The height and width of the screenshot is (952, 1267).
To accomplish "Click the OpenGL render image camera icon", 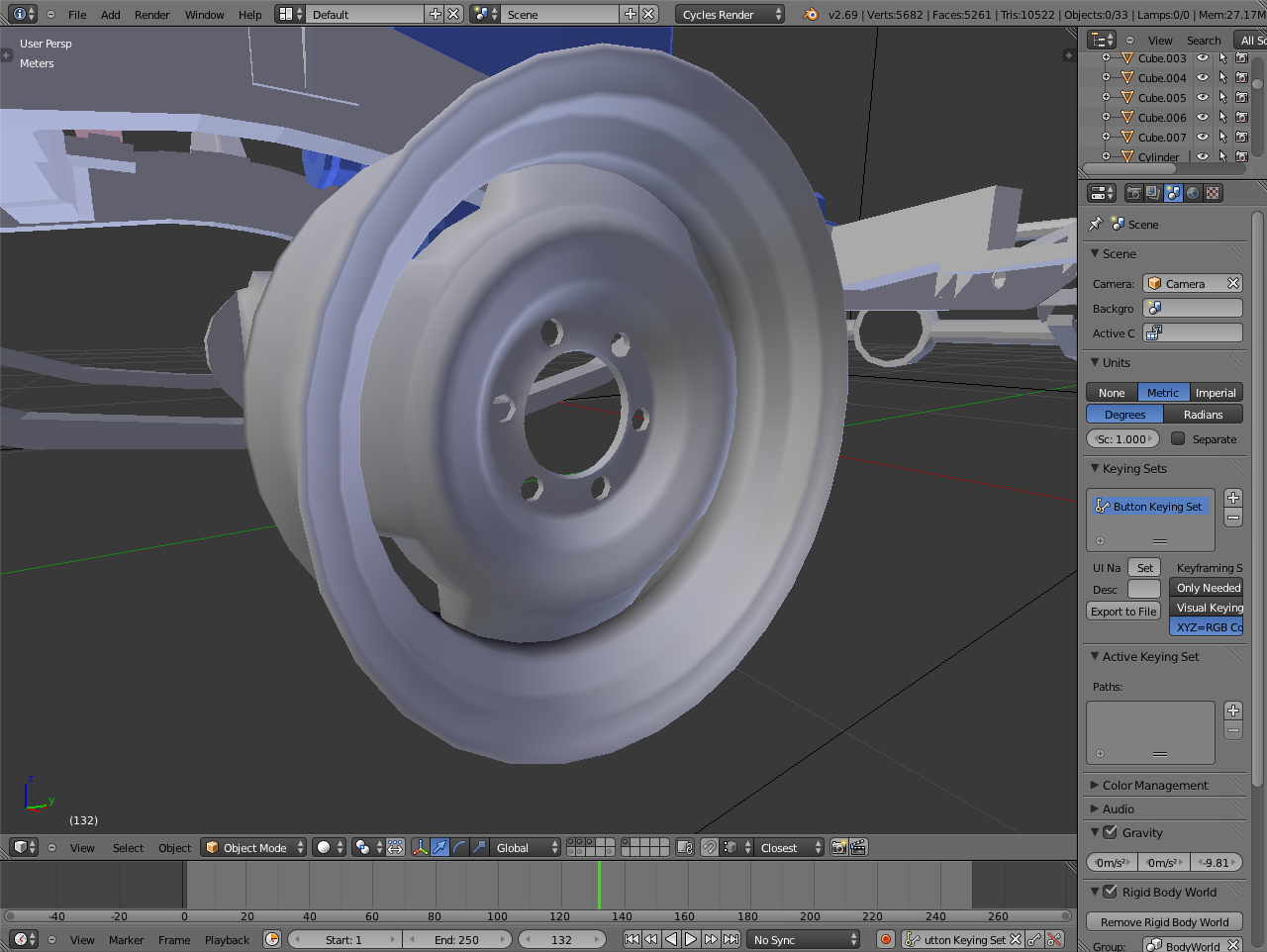I will (x=839, y=847).
